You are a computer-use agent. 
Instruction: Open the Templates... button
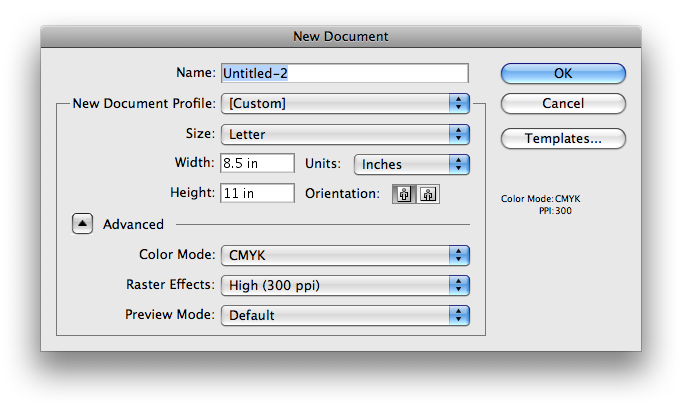coord(563,138)
